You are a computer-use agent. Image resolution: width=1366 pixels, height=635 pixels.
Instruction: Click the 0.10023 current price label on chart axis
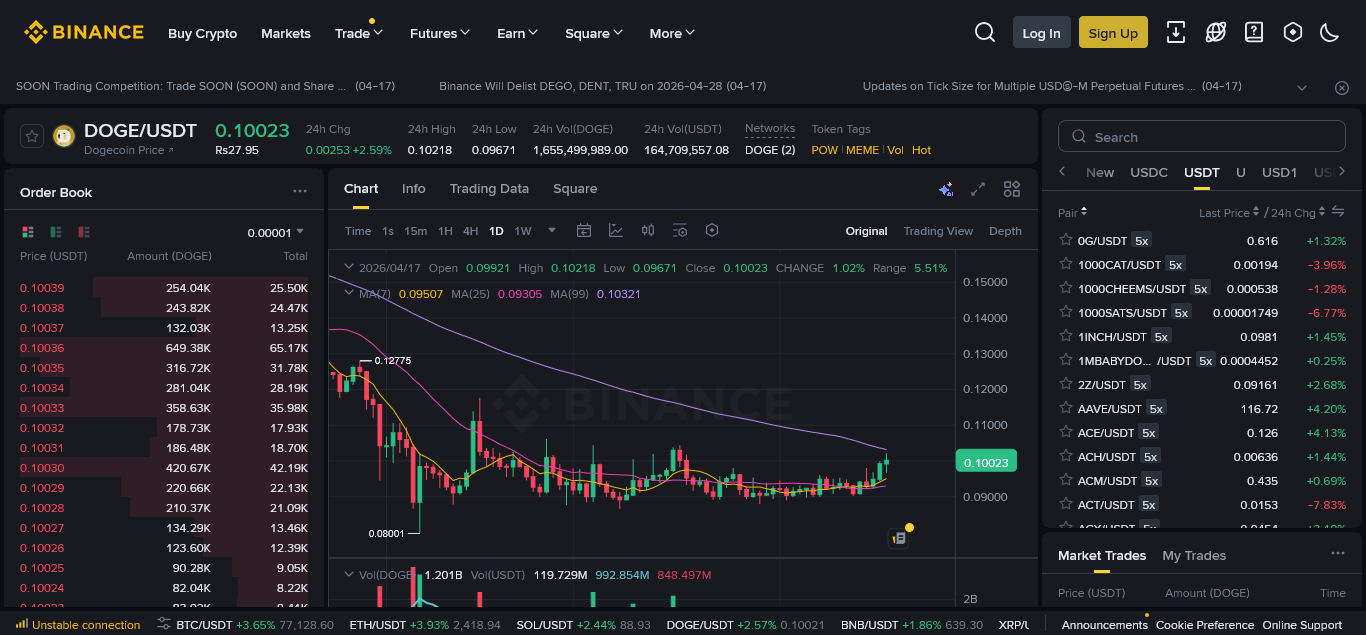[x=987, y=462]
